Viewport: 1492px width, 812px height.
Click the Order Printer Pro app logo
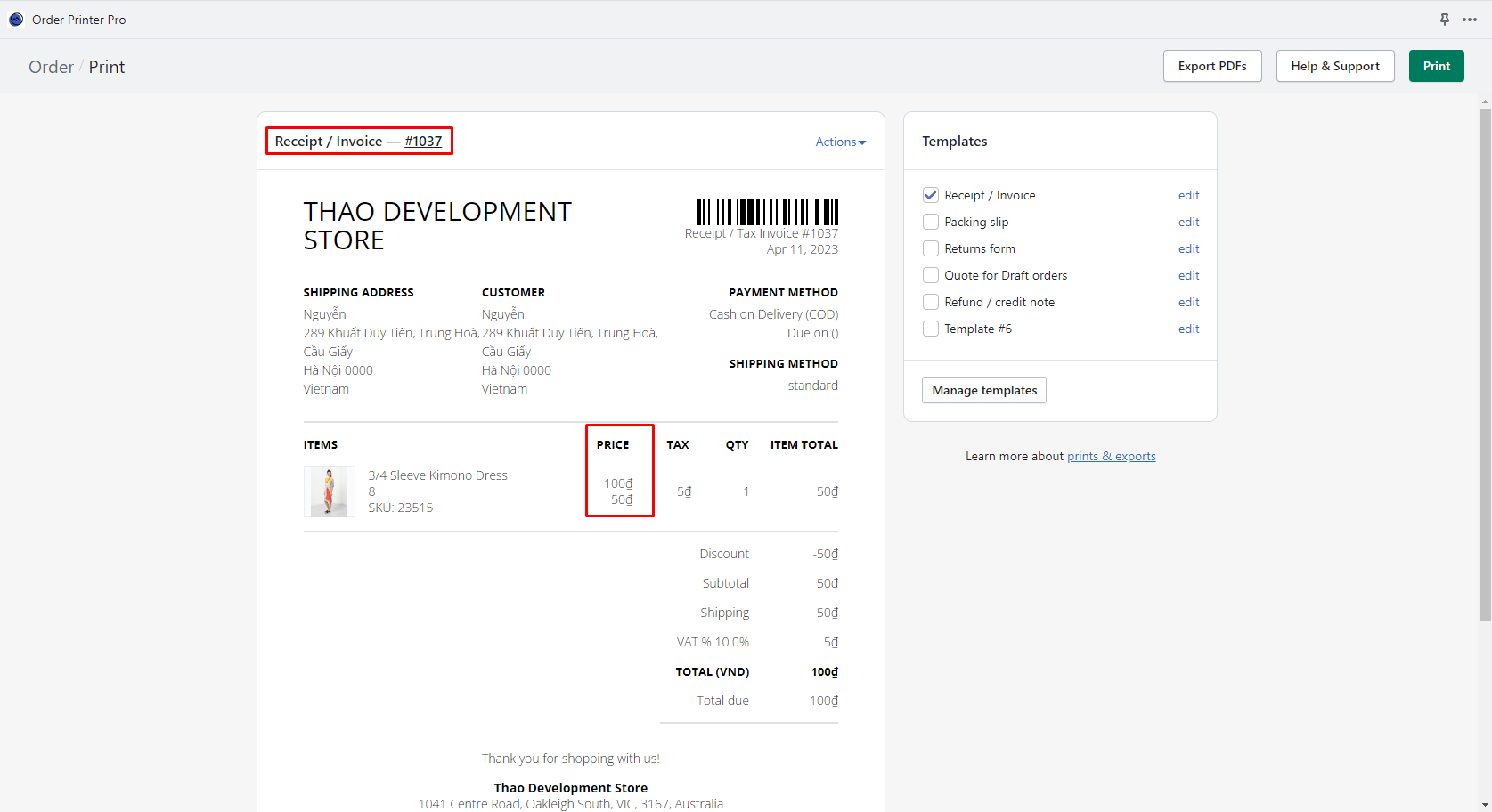point(16,20)
